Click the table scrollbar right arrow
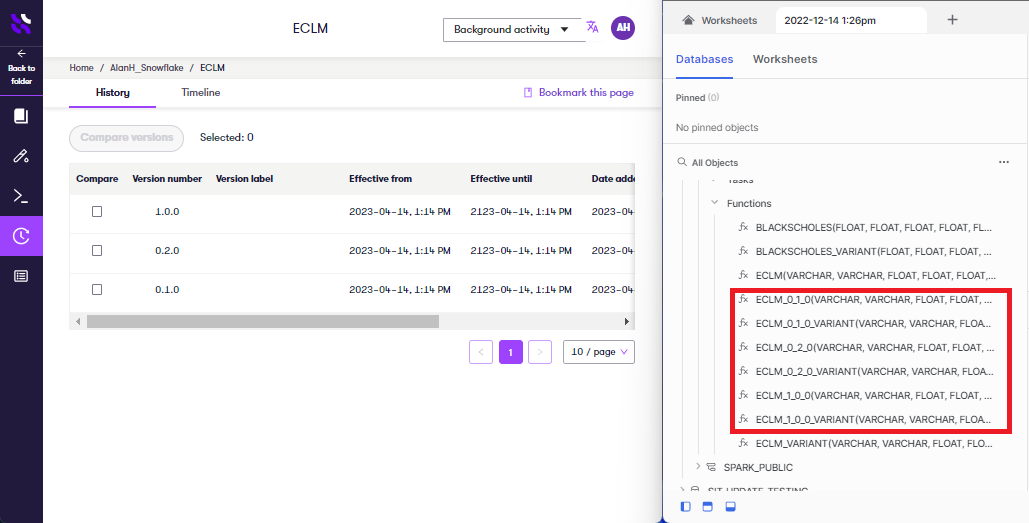The height and width of the screenshot is (523, 1029). tap(627, 322)
